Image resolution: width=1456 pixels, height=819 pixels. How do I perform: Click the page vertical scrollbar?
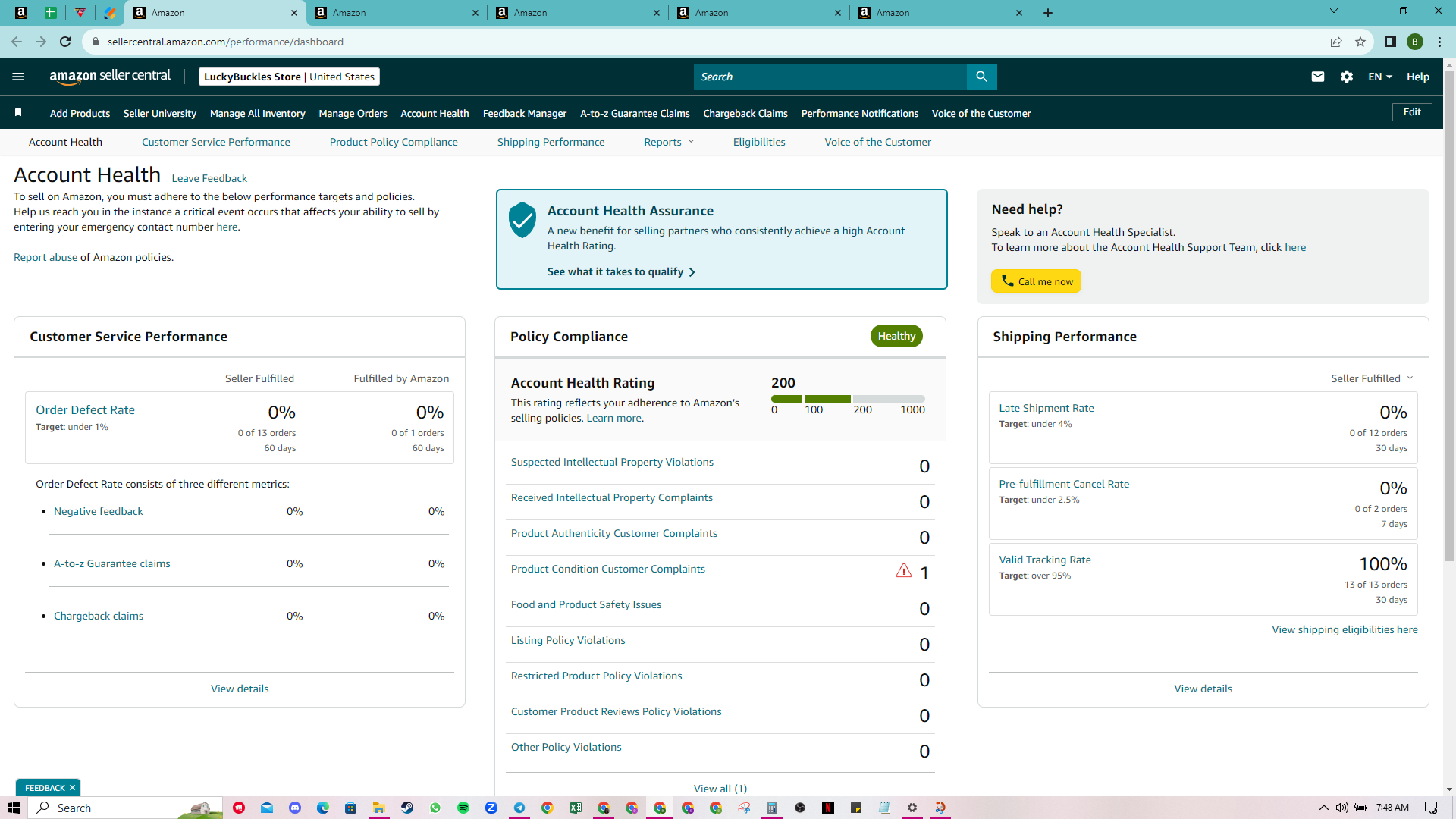(1449, 315)
